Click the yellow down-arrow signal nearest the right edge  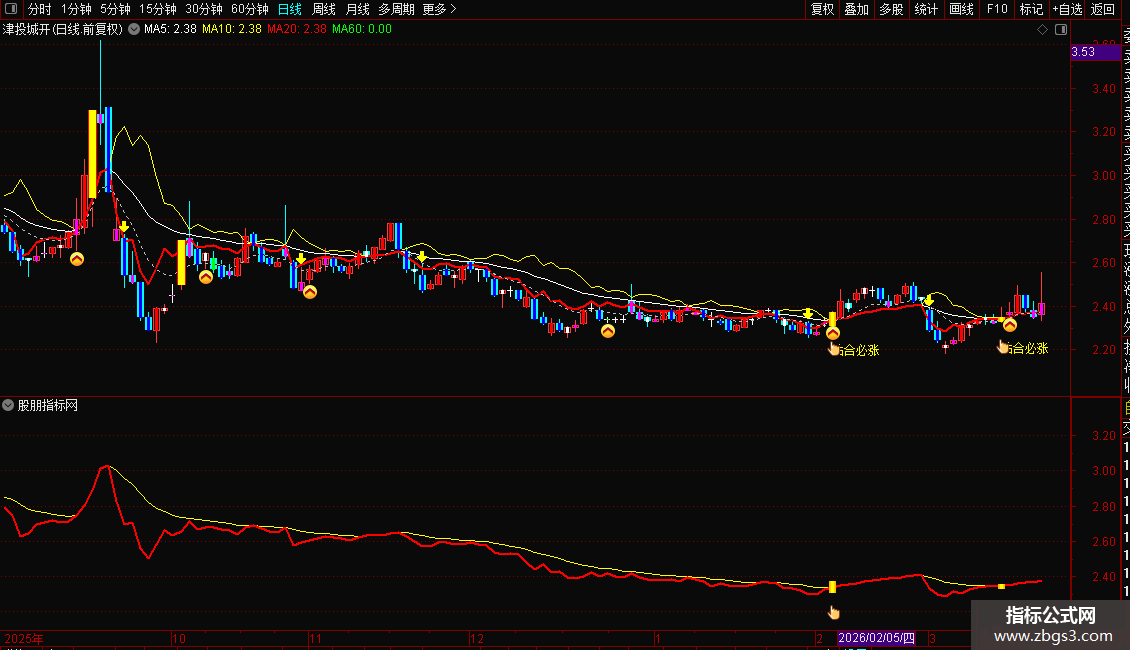pyautogui.click(x=929, y=300)
